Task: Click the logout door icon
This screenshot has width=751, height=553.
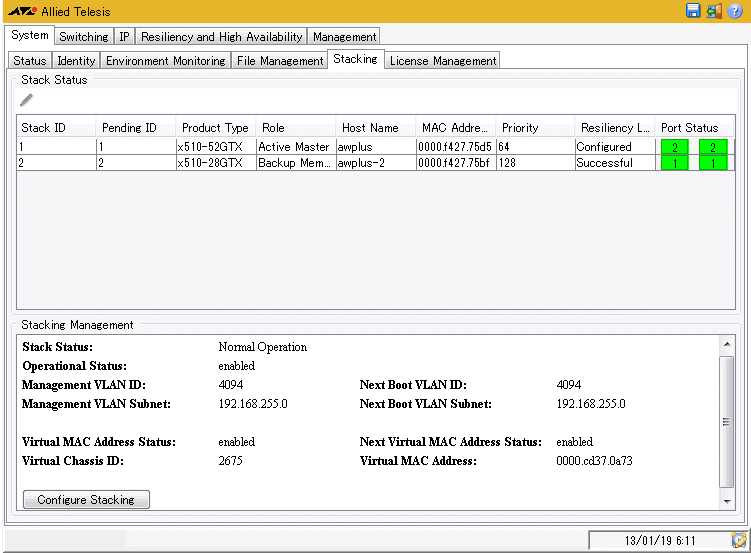Action: pos(714,11)
